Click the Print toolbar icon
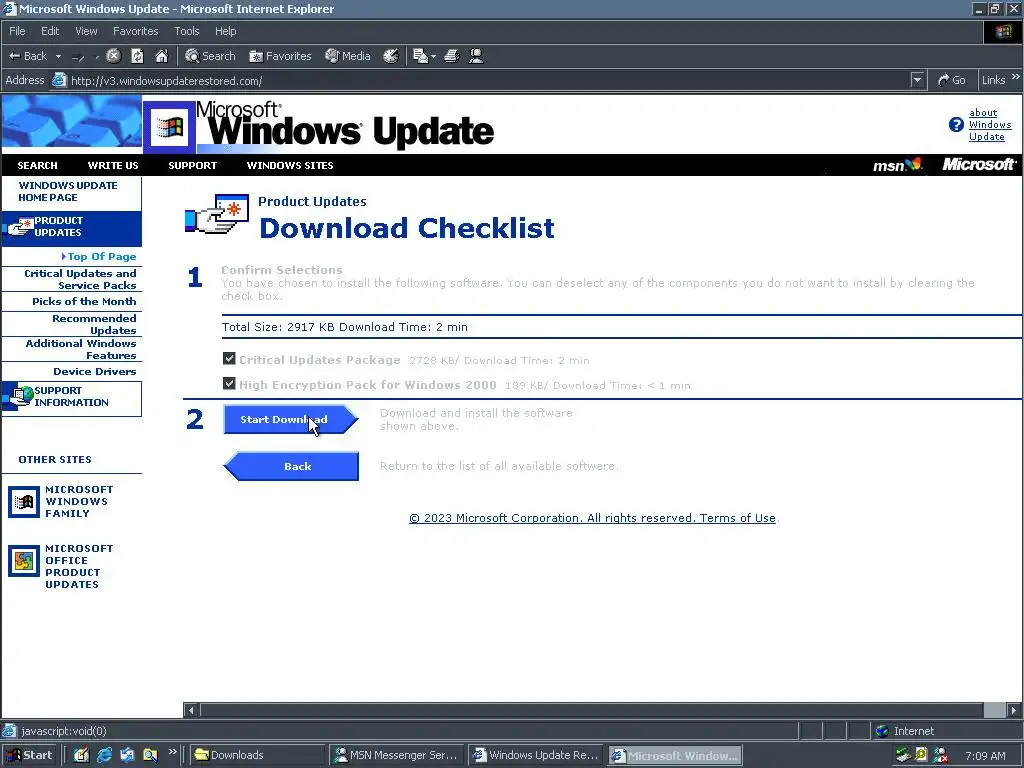Image resolution: width=1024 pixels, height=768 pixels. click(x=451, y=56)
